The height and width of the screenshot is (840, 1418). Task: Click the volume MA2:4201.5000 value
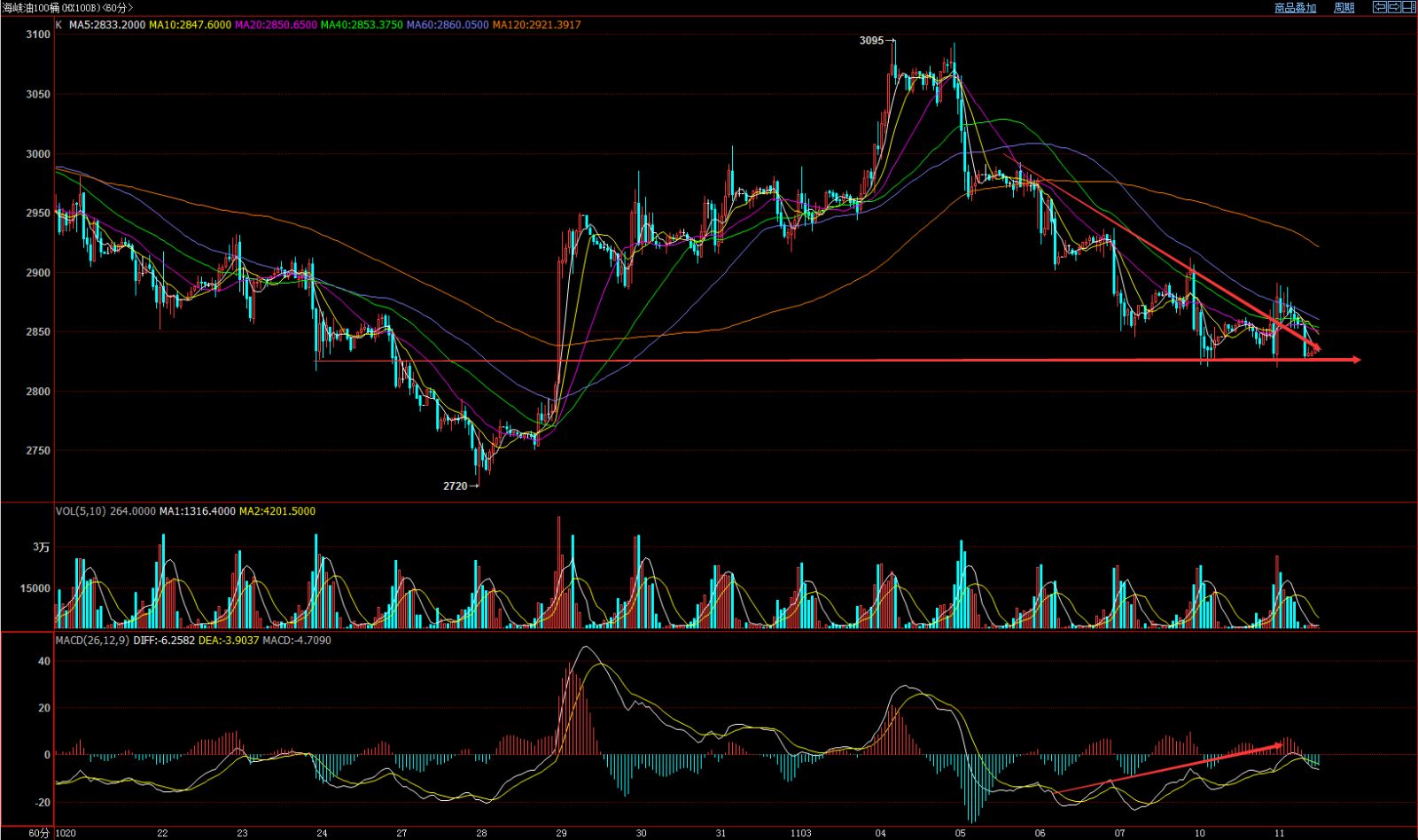[x=277, y=511]
